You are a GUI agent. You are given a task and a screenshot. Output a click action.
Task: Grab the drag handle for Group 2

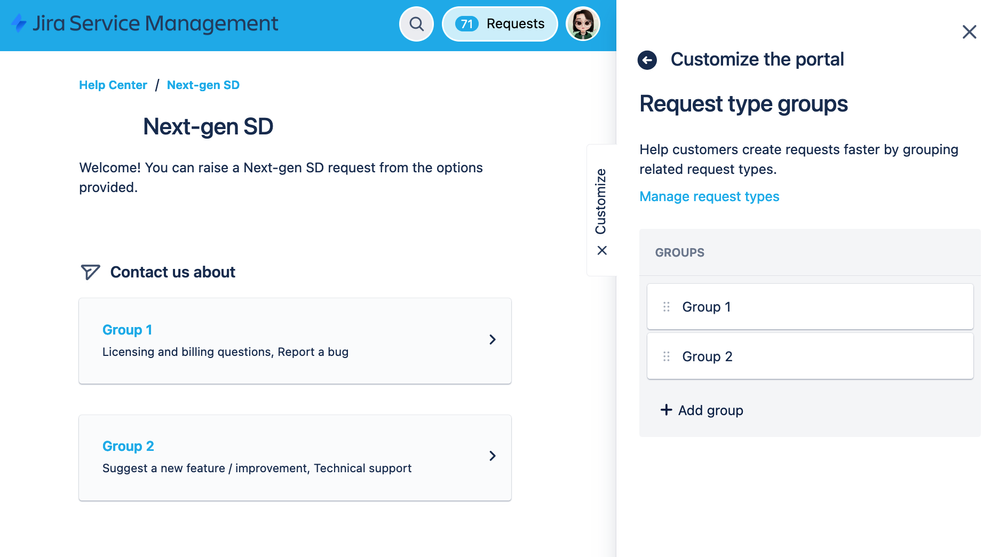pos(666,356)
